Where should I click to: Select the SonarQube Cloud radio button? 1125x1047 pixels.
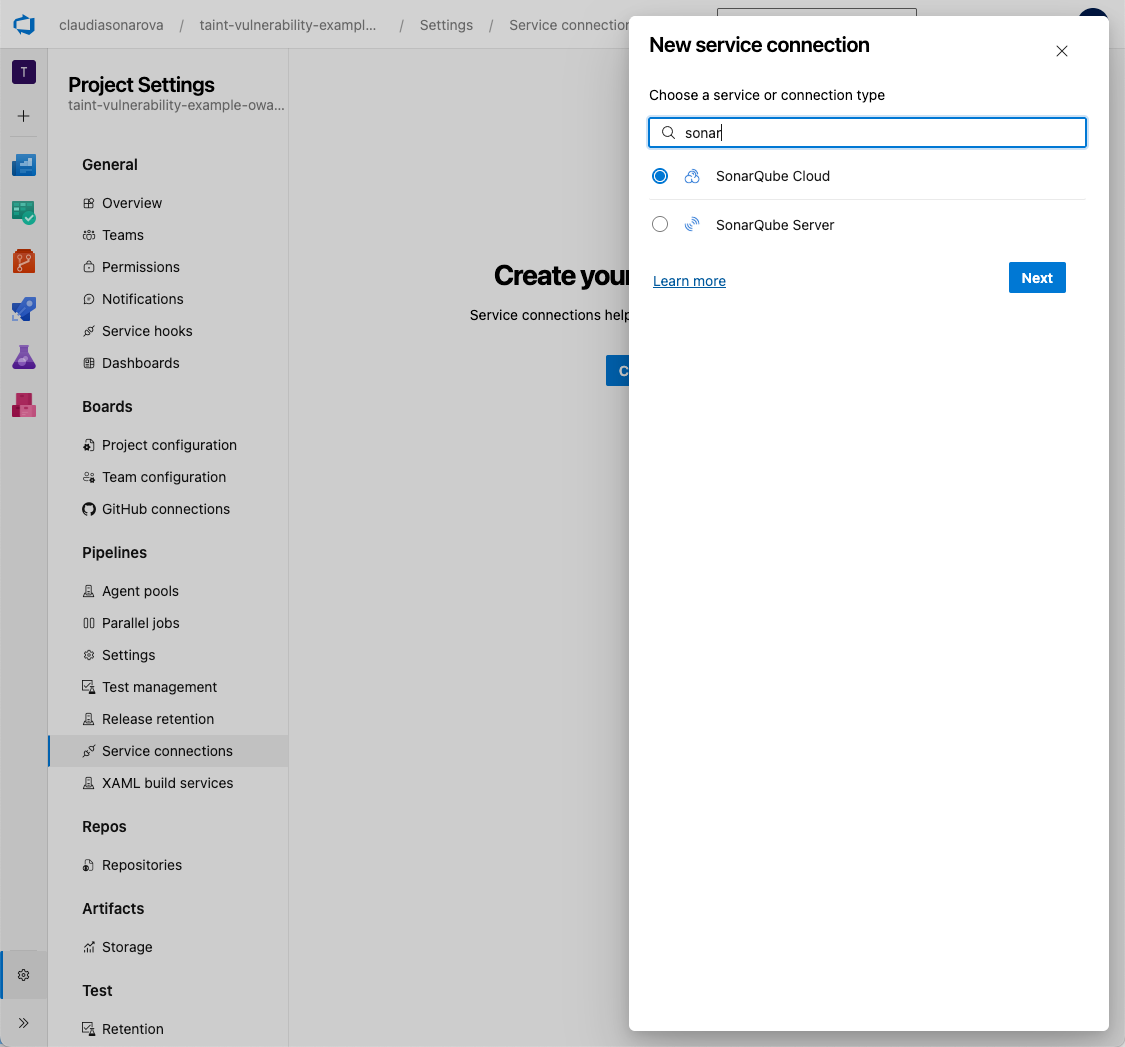click(660, 175)
